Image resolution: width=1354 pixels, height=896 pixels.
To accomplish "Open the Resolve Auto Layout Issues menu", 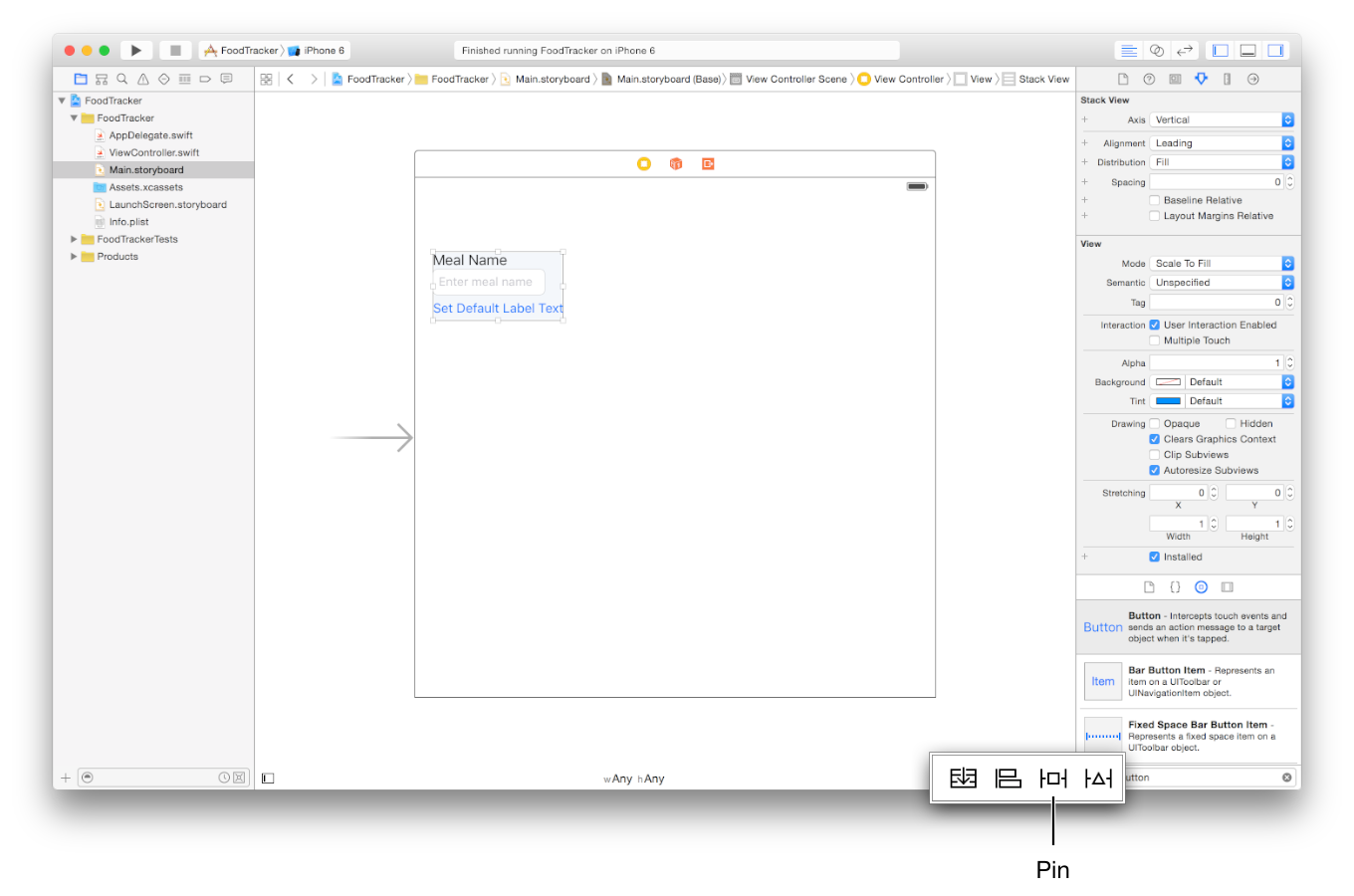I will (1098, 778).
